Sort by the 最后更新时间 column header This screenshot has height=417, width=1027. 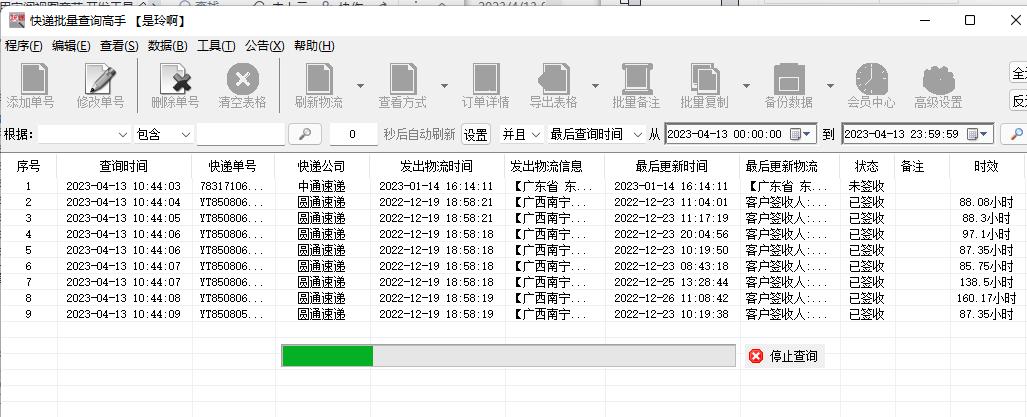coord(671,166)
